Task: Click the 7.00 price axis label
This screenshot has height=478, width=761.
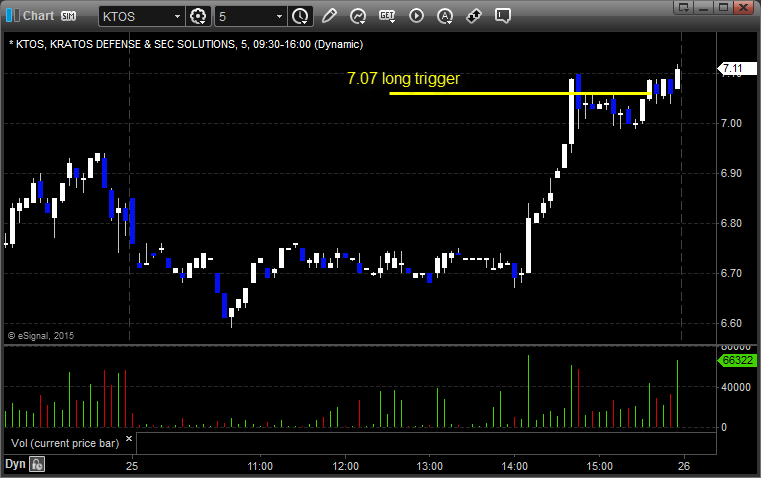Action: tap(731, 123)
